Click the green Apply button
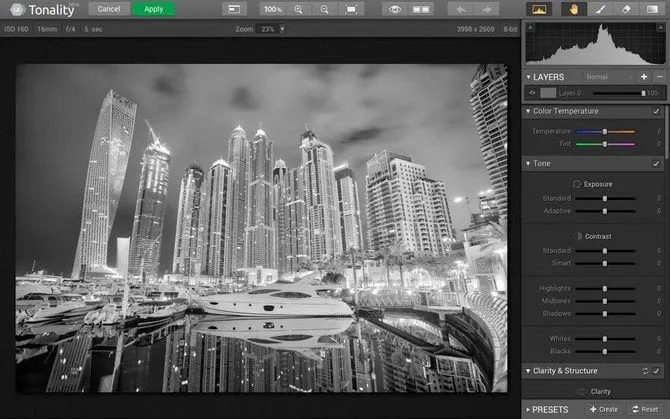The image size is (670, 419). pos(154,9)
